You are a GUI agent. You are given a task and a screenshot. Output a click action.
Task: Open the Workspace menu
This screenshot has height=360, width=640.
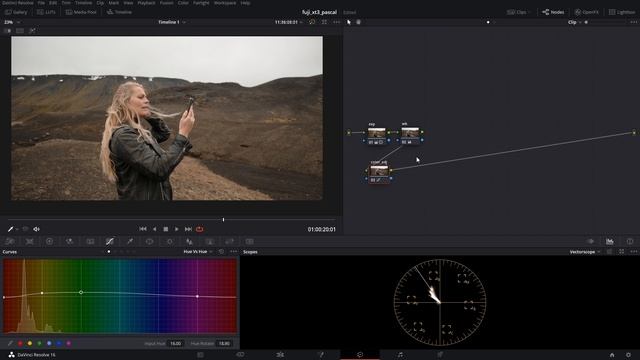pyautogui.click(x=225, y=3)
